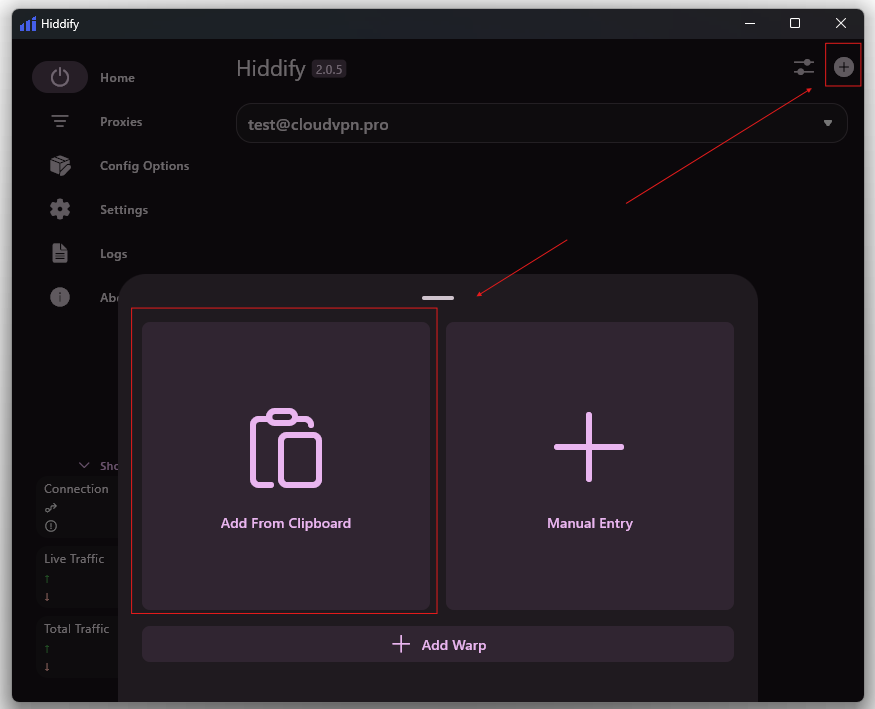This screenshot has height=709, width=875.
Task: Click the dropdown arrow in profile selector
Action: click(x=828, y=123)
